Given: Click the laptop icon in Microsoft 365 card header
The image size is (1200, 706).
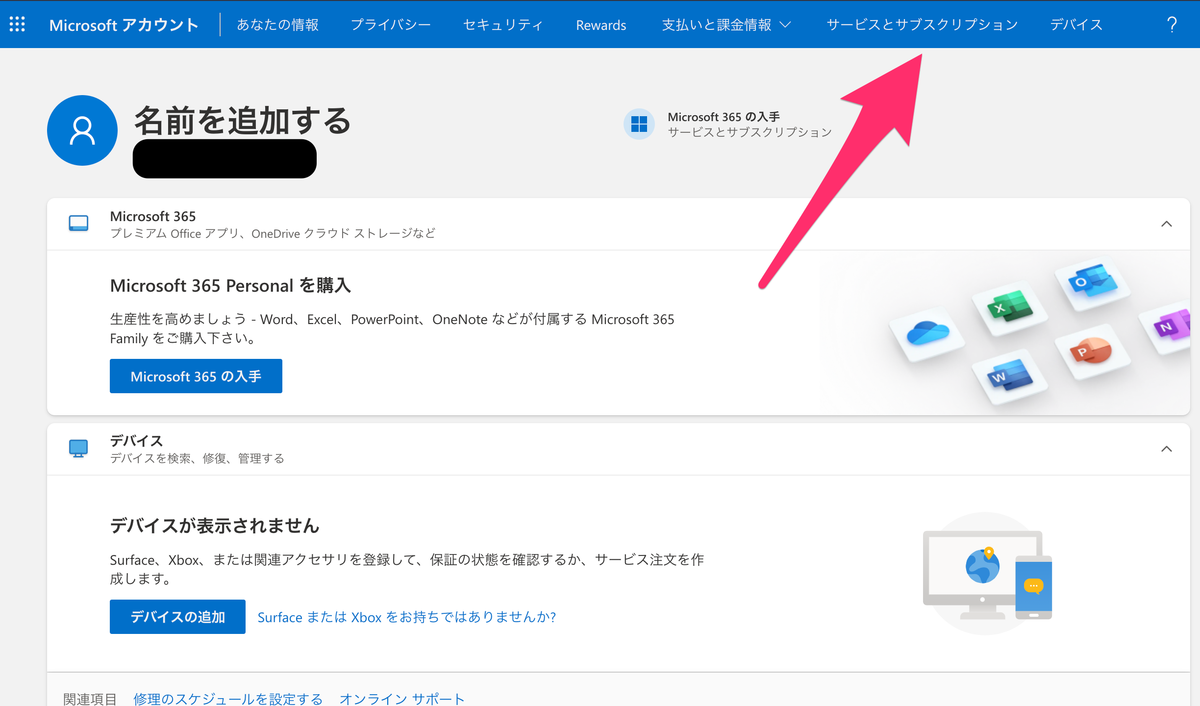Looking at the screenshot, I should (79, 223).
